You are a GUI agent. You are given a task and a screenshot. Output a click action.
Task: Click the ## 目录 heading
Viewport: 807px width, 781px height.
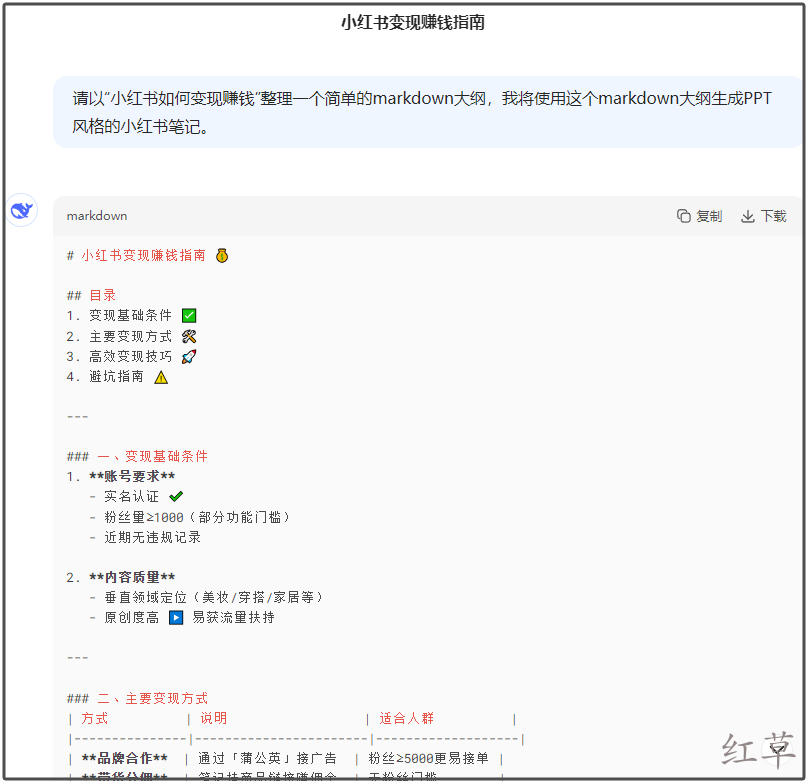(x=92, y=296)
